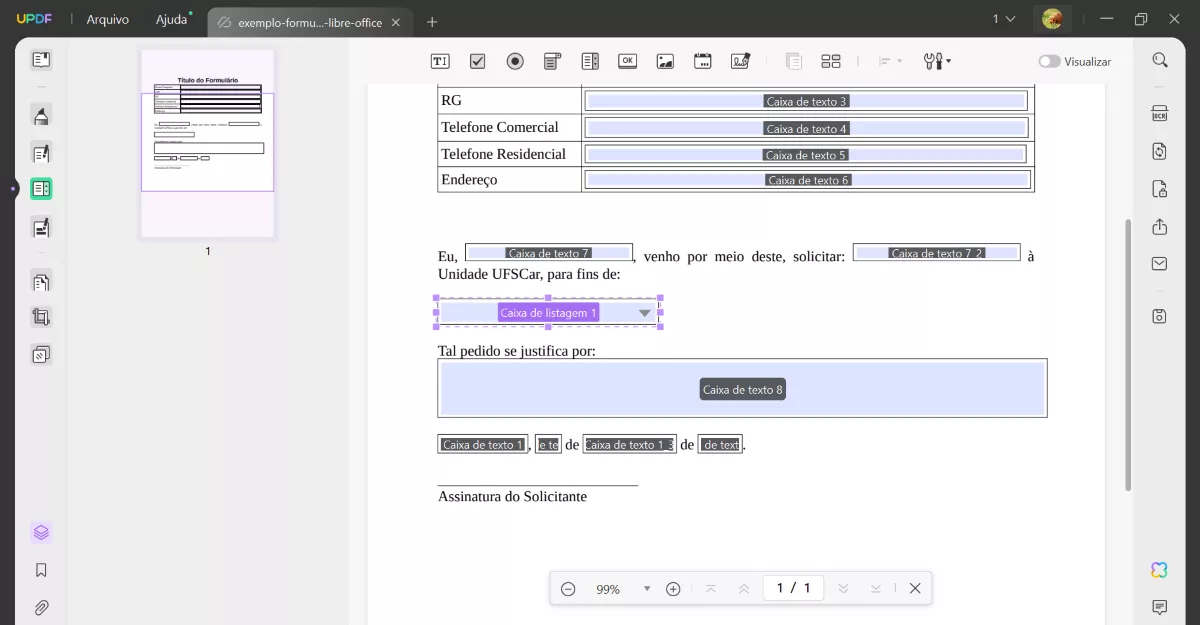
Task: Open the Arquivo menu
Action: click(107, 18)
